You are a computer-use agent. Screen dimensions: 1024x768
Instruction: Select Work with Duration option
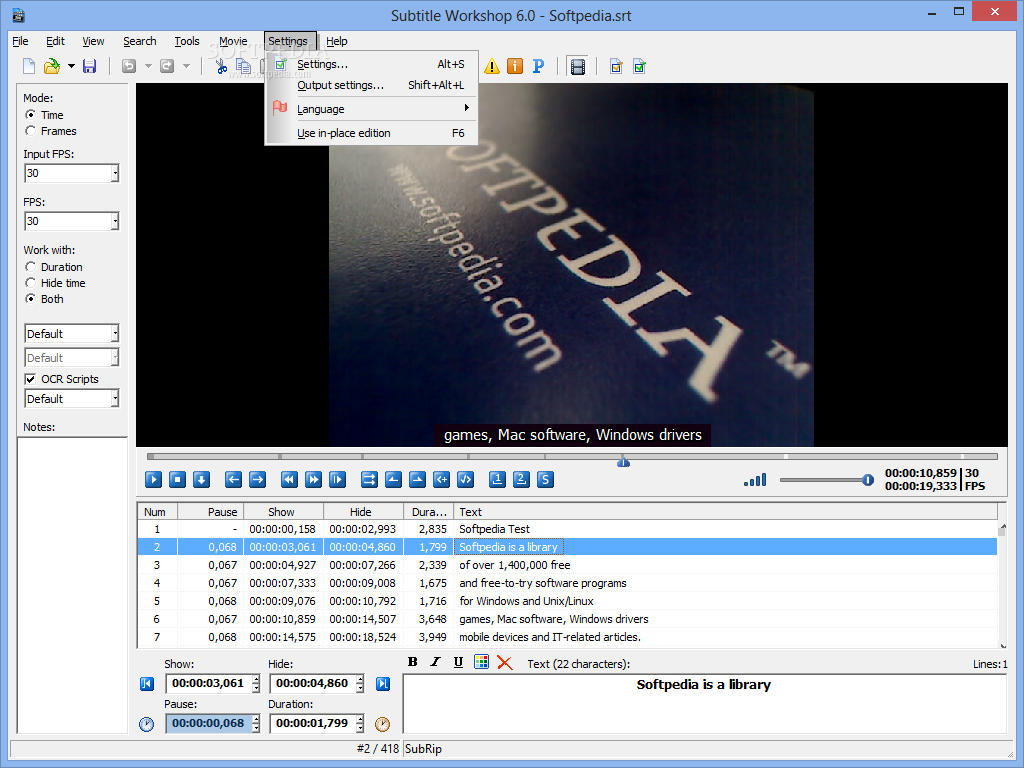[30, 266]
